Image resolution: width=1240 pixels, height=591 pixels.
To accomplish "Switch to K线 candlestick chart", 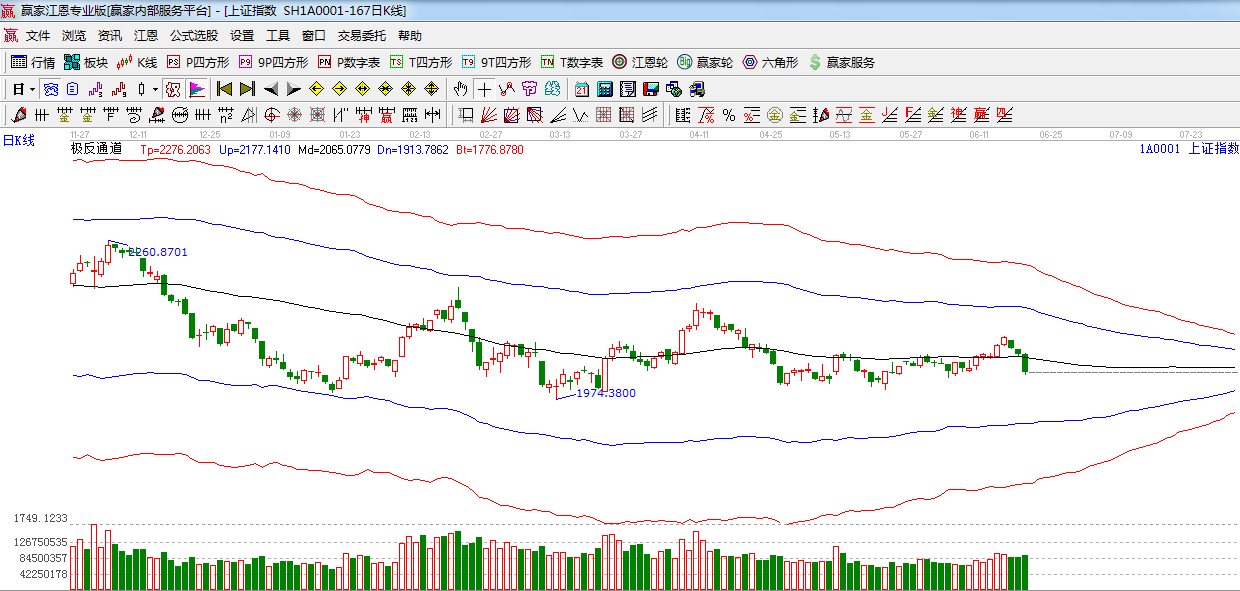I will pyautogui.click(x=137, y=62).
